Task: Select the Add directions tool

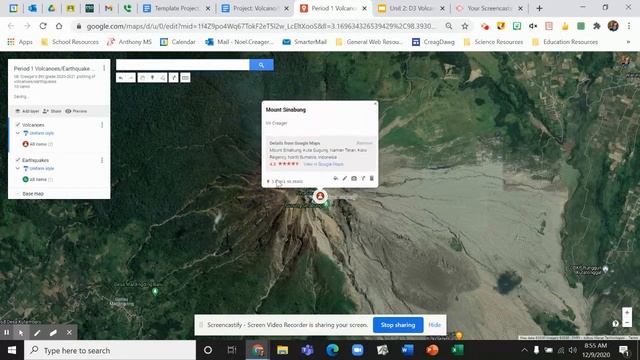Action: pyautogui.click(x=173, y=78)
